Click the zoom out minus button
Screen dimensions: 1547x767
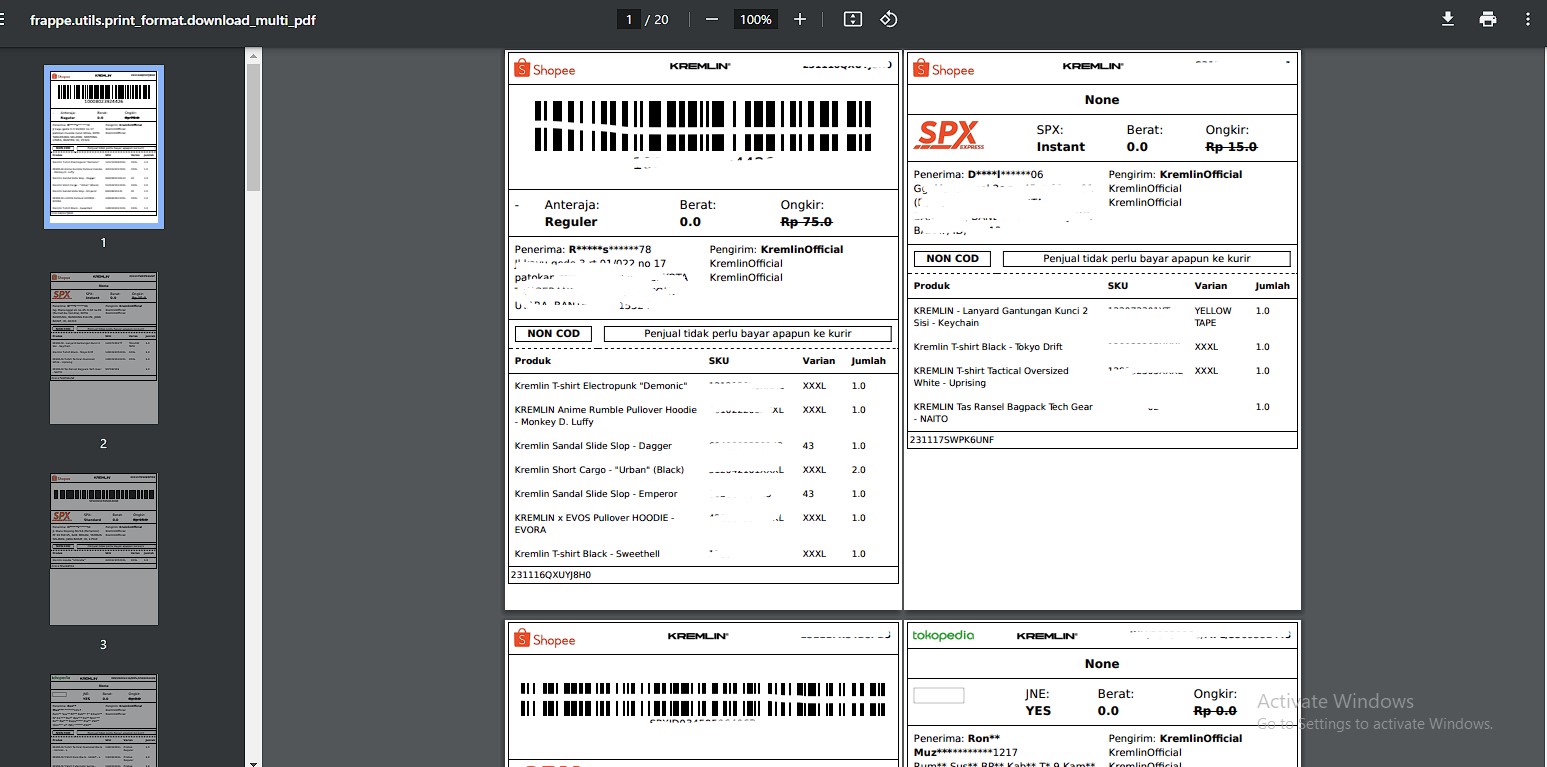(711, 20)
